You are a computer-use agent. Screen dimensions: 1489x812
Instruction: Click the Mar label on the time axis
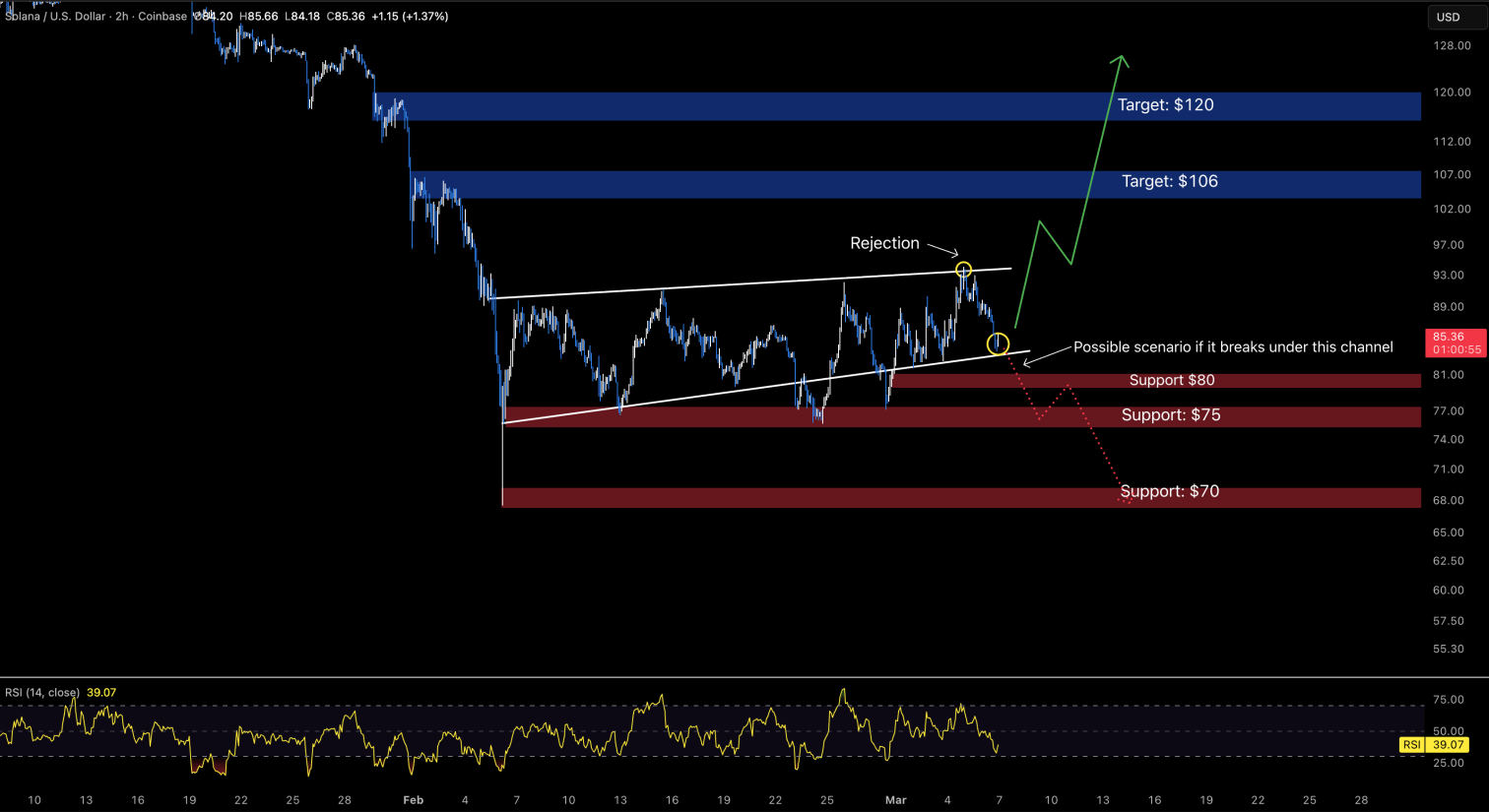[895, 800]
